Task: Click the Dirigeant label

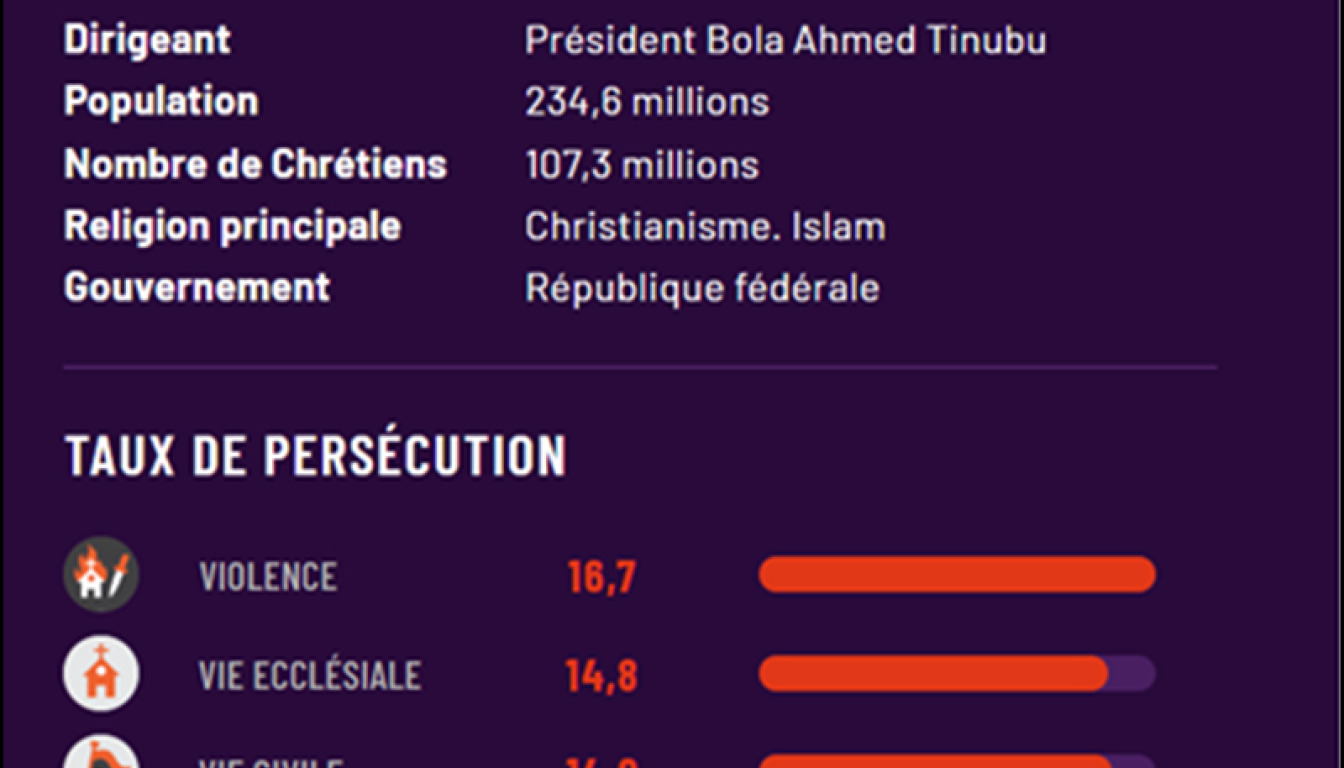Action: (x=147, y=40)
